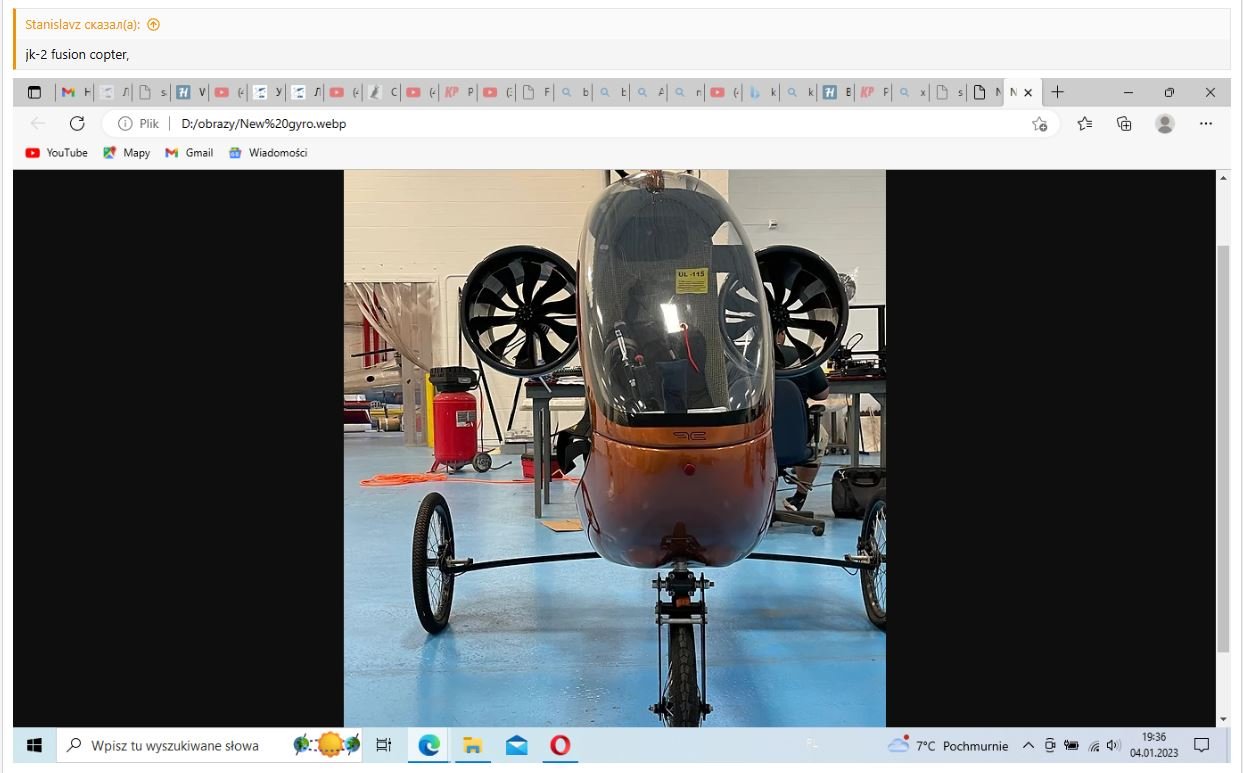The image size is (1243, 773).
Task: Add this page to favorites using the star icon
Action: (x=1039, y=123)
